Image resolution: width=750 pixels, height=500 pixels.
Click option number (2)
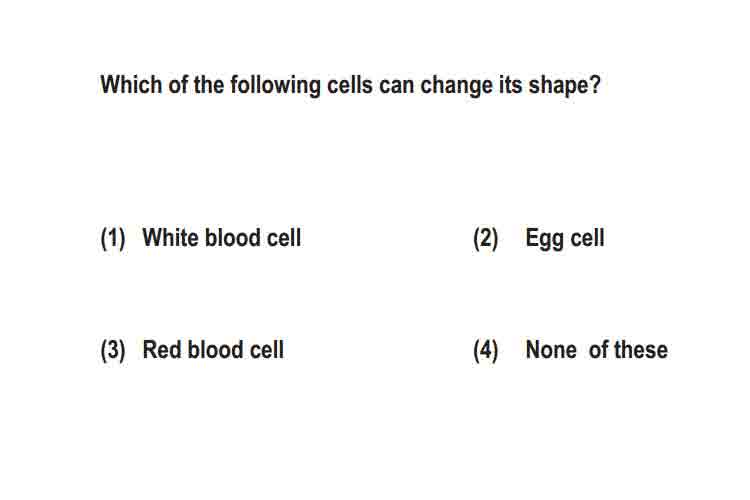point(485,238)
